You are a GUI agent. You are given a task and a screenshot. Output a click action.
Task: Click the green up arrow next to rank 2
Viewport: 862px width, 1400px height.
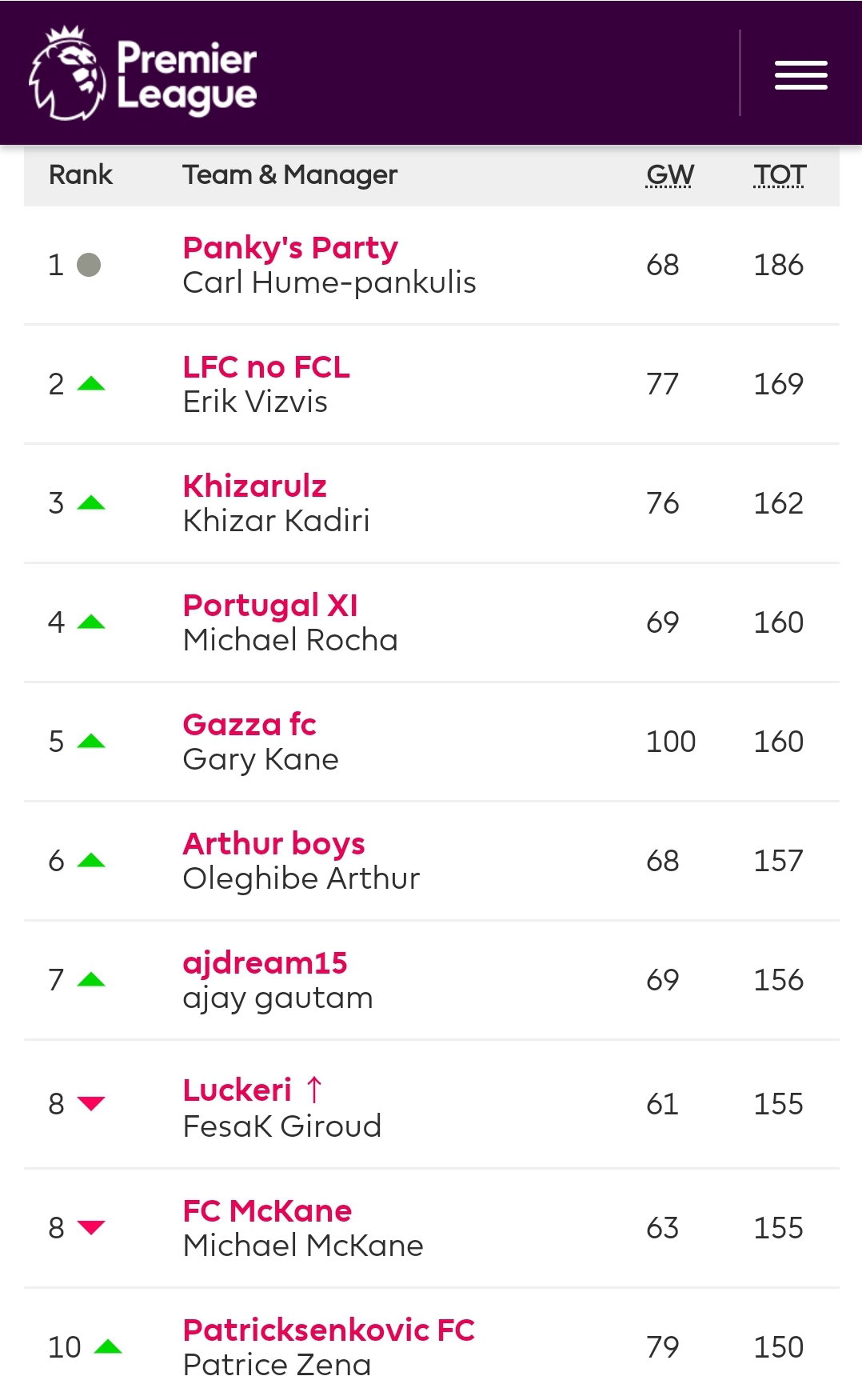(91, 384)
